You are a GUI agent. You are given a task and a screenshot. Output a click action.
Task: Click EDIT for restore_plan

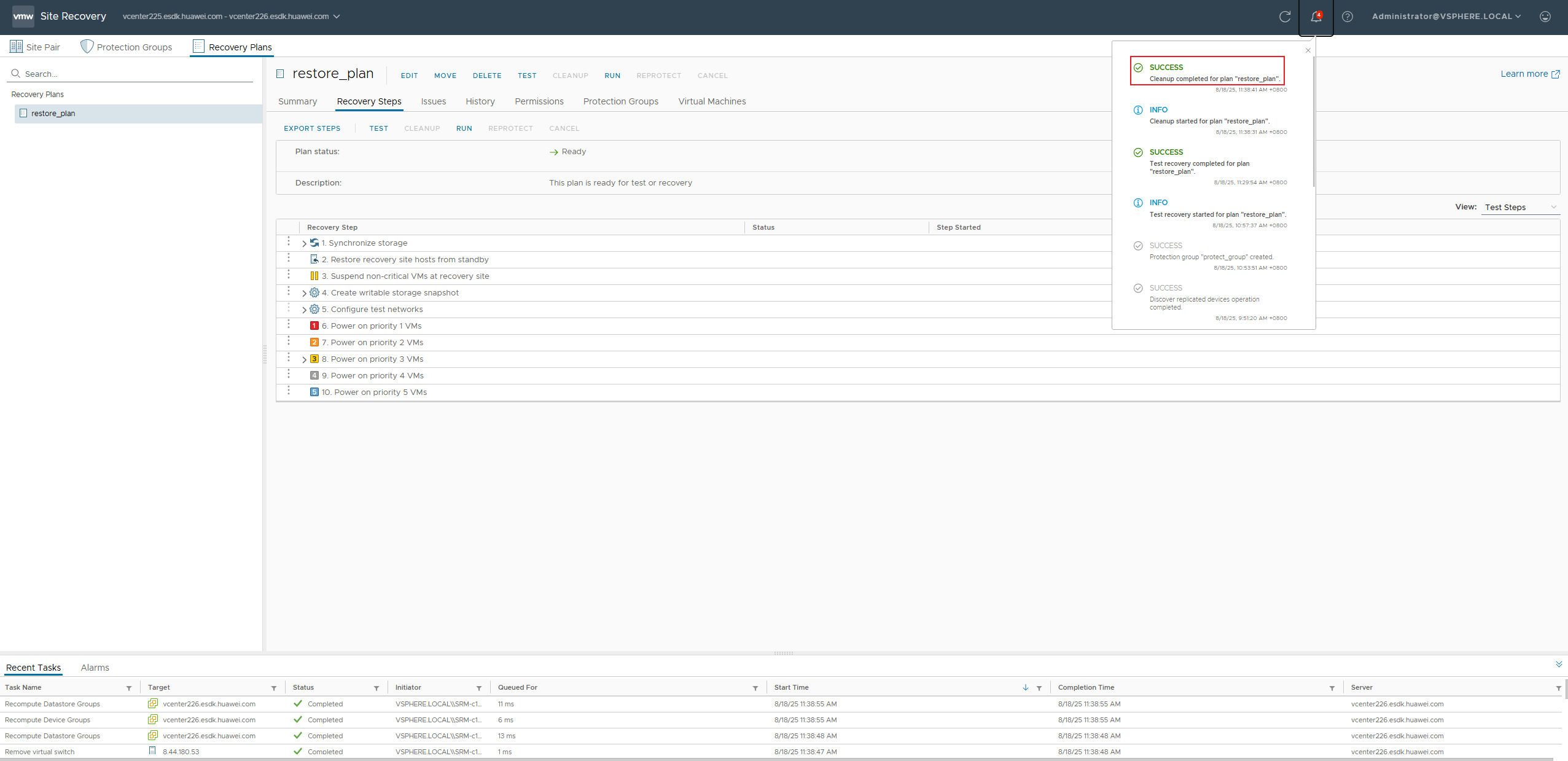tap(410, 76)
